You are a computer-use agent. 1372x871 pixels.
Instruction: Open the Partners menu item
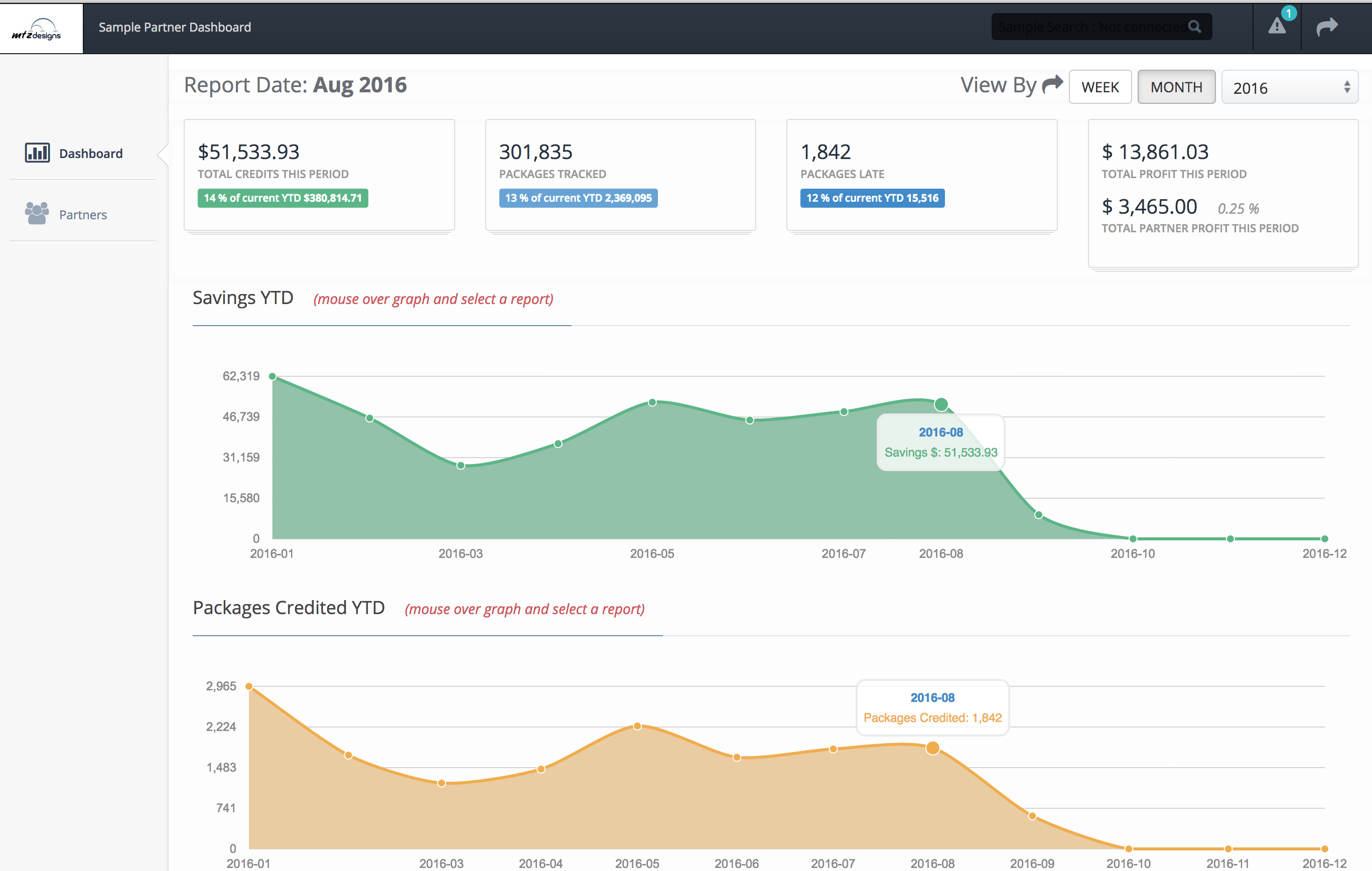(x=83, y=215)
